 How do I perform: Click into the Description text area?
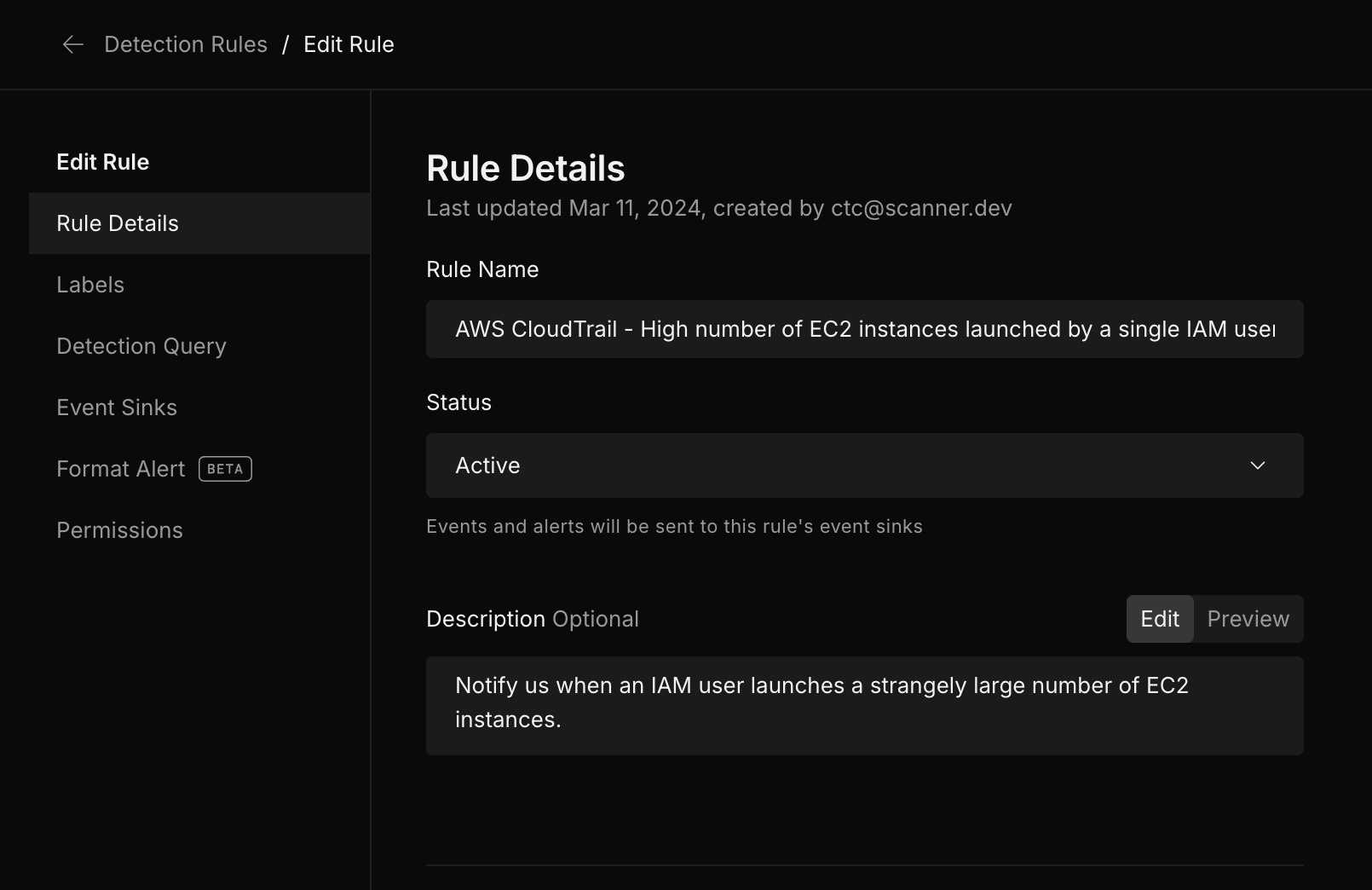[x=864, y=705]
